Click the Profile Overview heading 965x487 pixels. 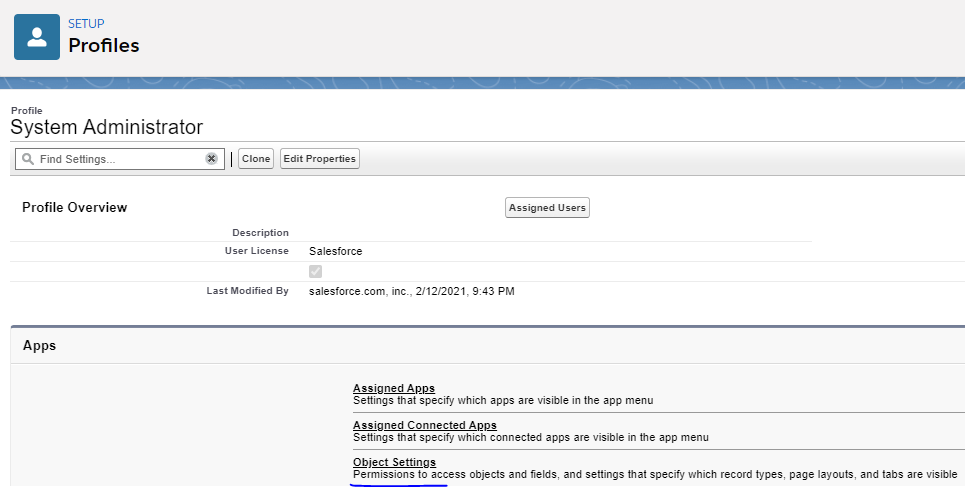point(75,207)
